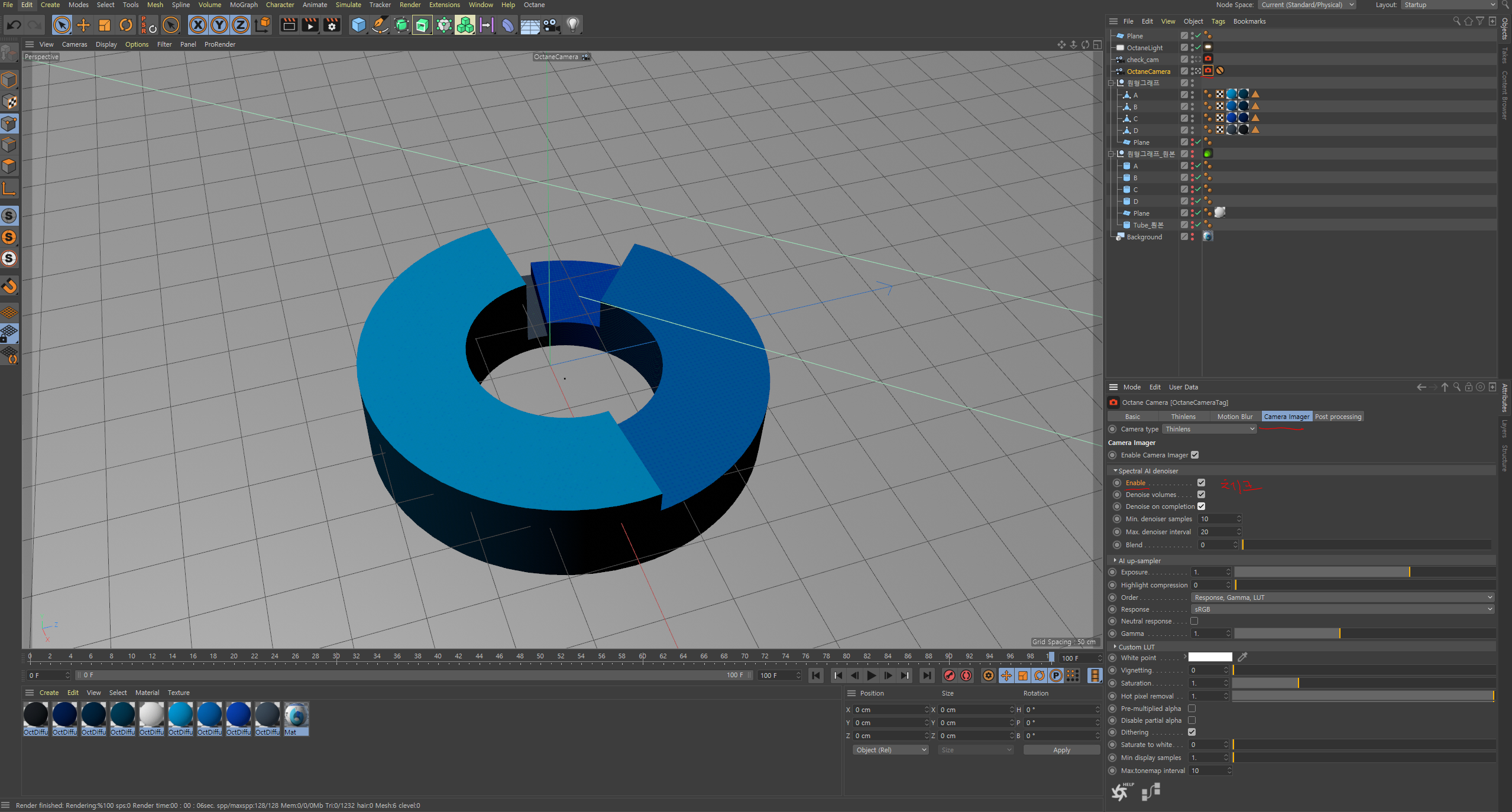Toggle Neutral response checkbox
Screen dimensions: 1512x812
click(x=1194, y=621)
